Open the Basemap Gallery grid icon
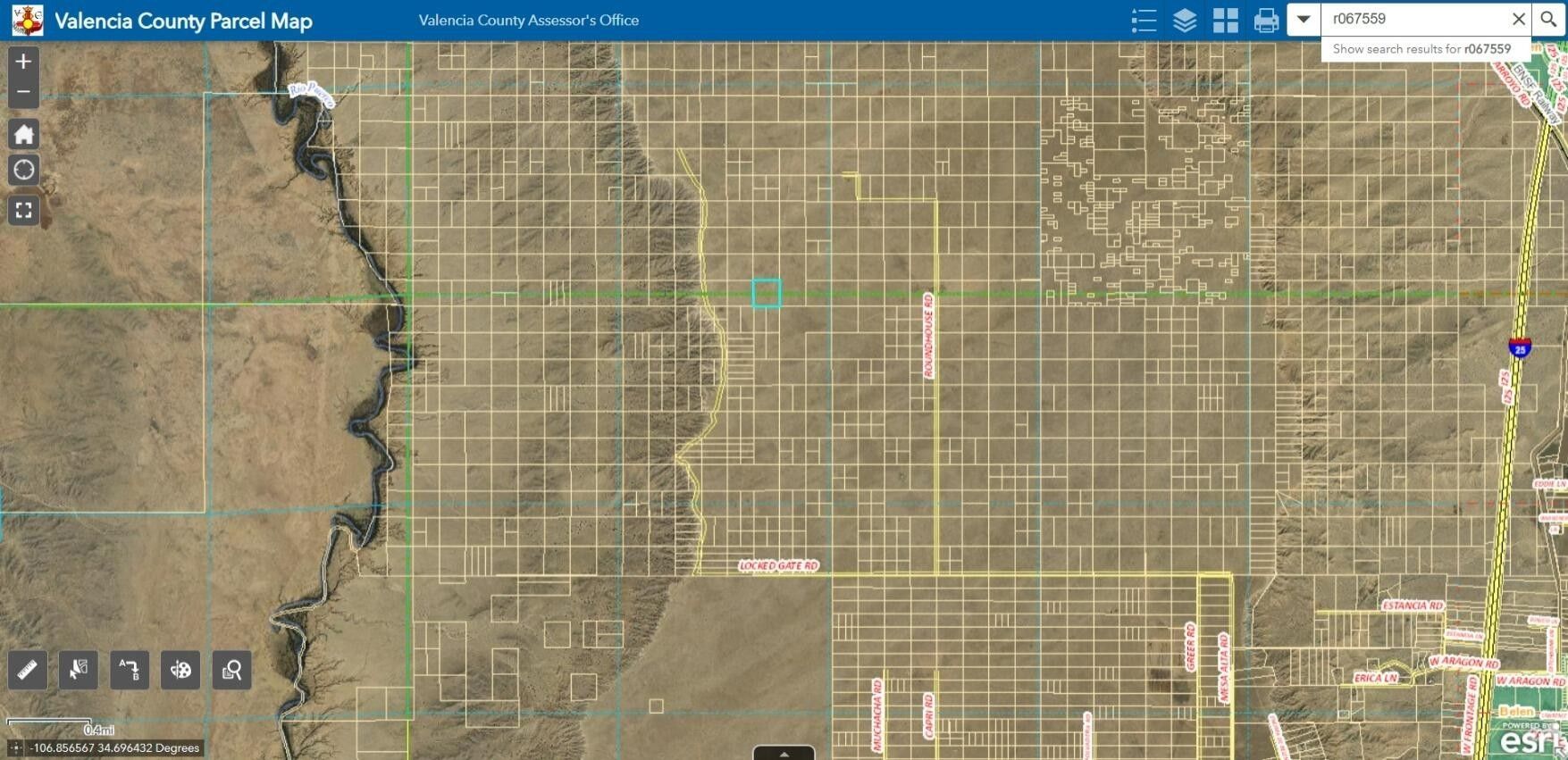Image resolution: width=1568 pixels, height=760 pixels. click(x=1226, y=20)
